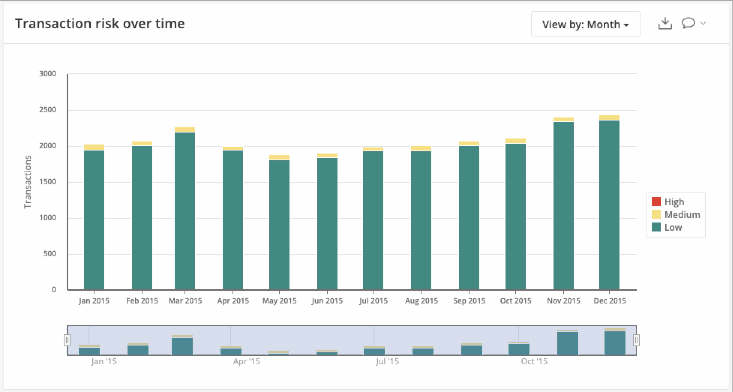Select the Aug 2015 bar
Image resolution: width=733 pixels, height=392 pixels.
click(x=421, y=218)
